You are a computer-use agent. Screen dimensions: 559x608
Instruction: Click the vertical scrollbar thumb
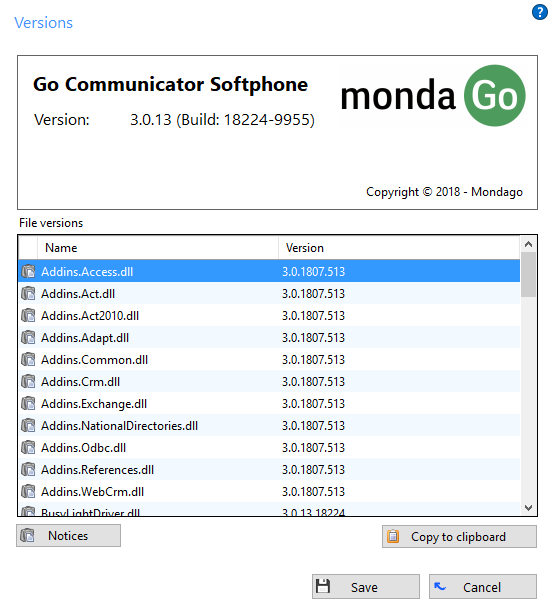(528, 275)
